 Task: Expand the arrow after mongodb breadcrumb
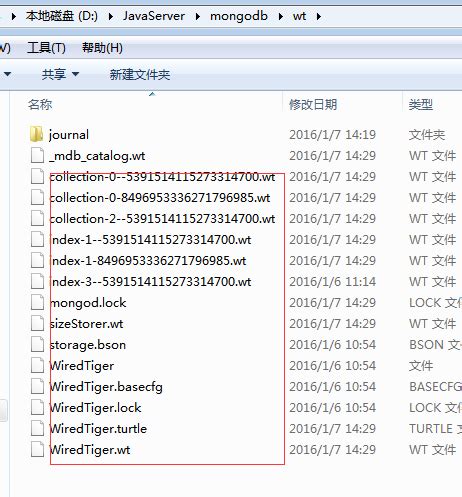click(281, 16)
